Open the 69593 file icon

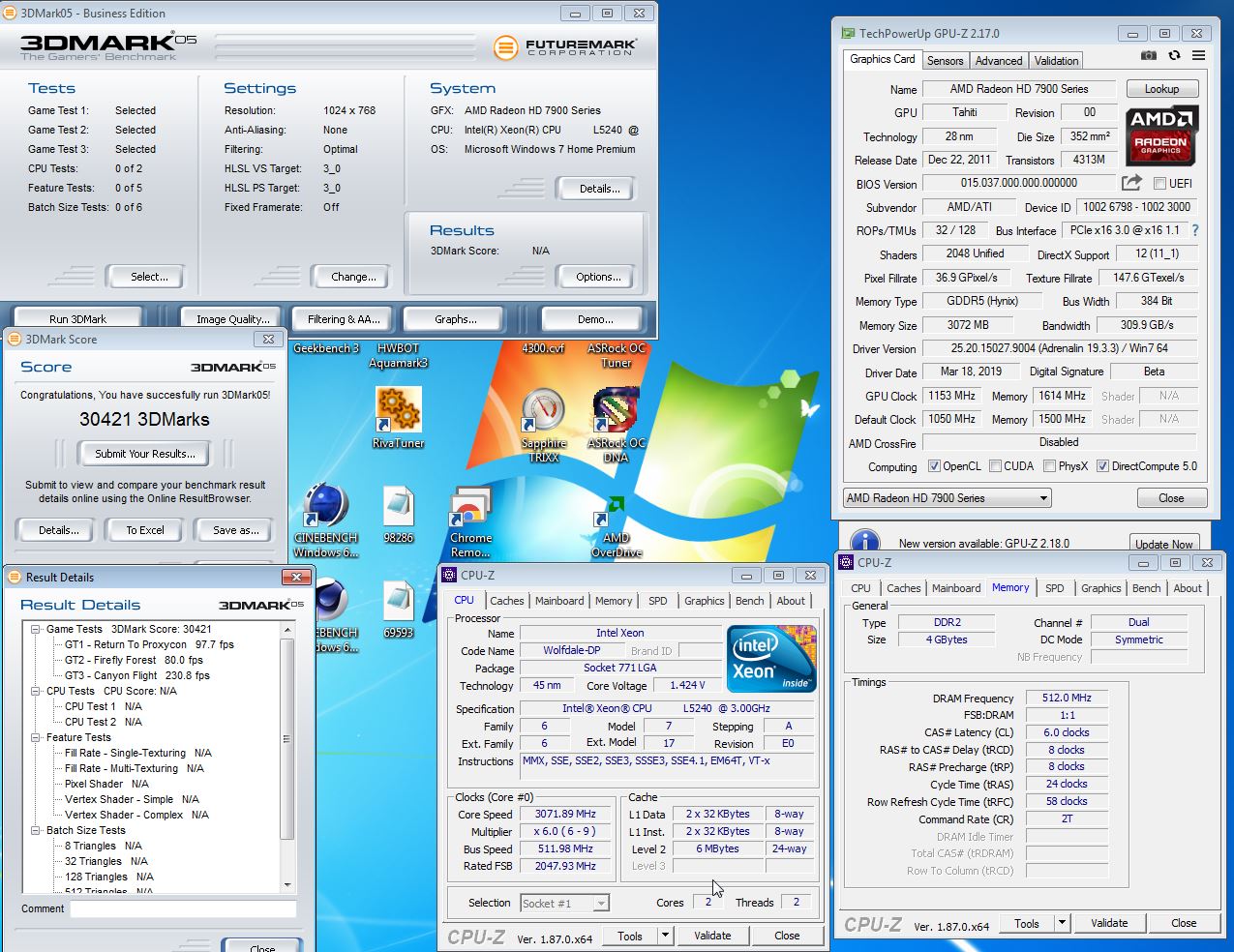click(x=399, y=610)
